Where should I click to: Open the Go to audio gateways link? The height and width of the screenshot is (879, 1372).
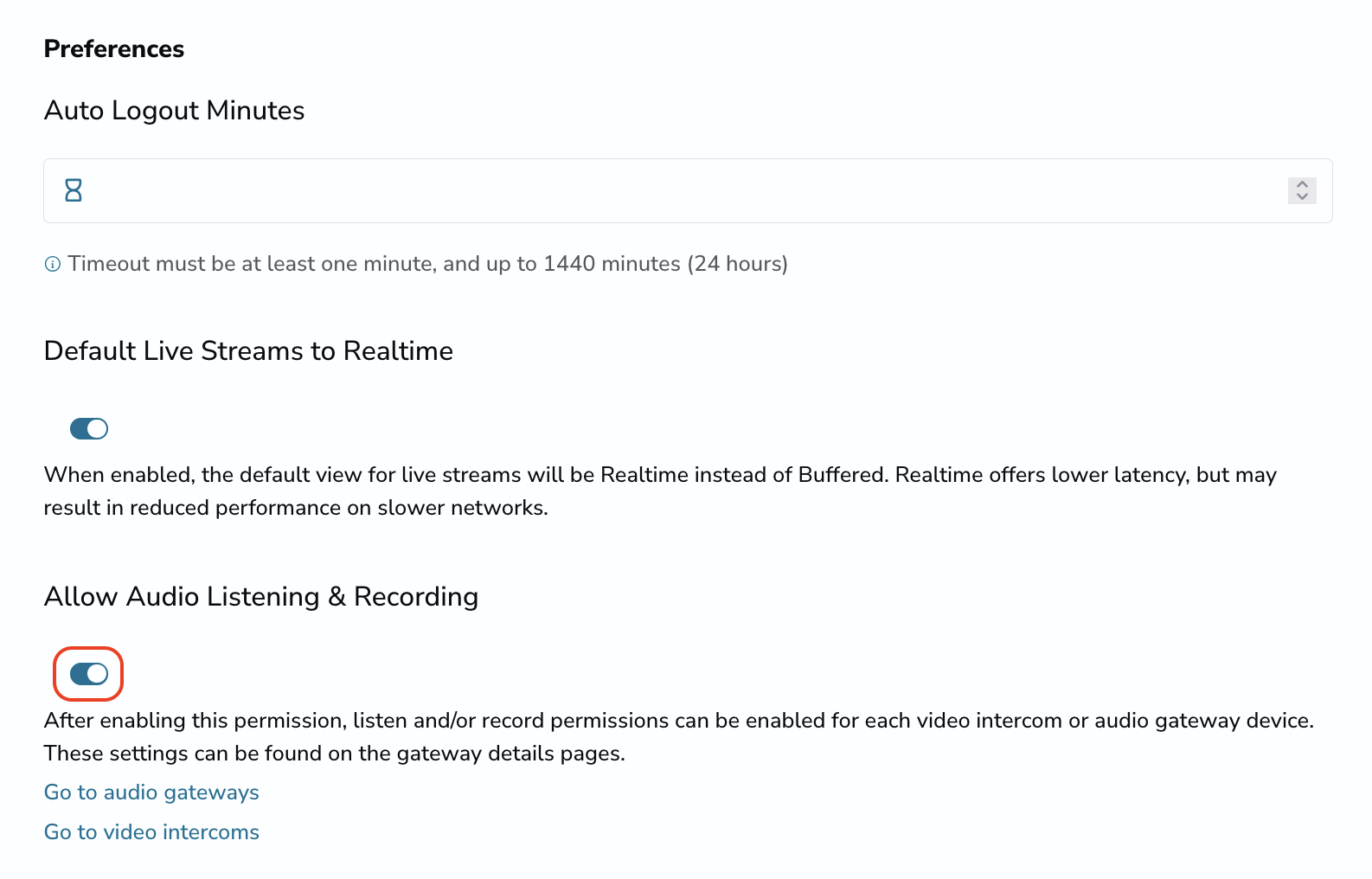point(151,792)
